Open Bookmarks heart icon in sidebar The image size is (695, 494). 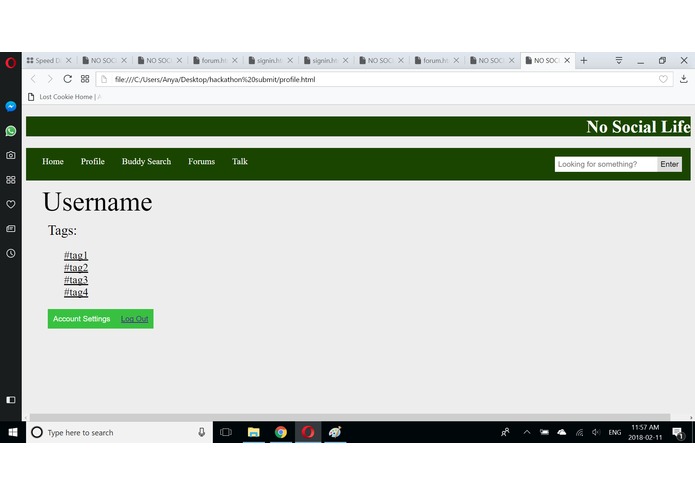tap(11, 204)
